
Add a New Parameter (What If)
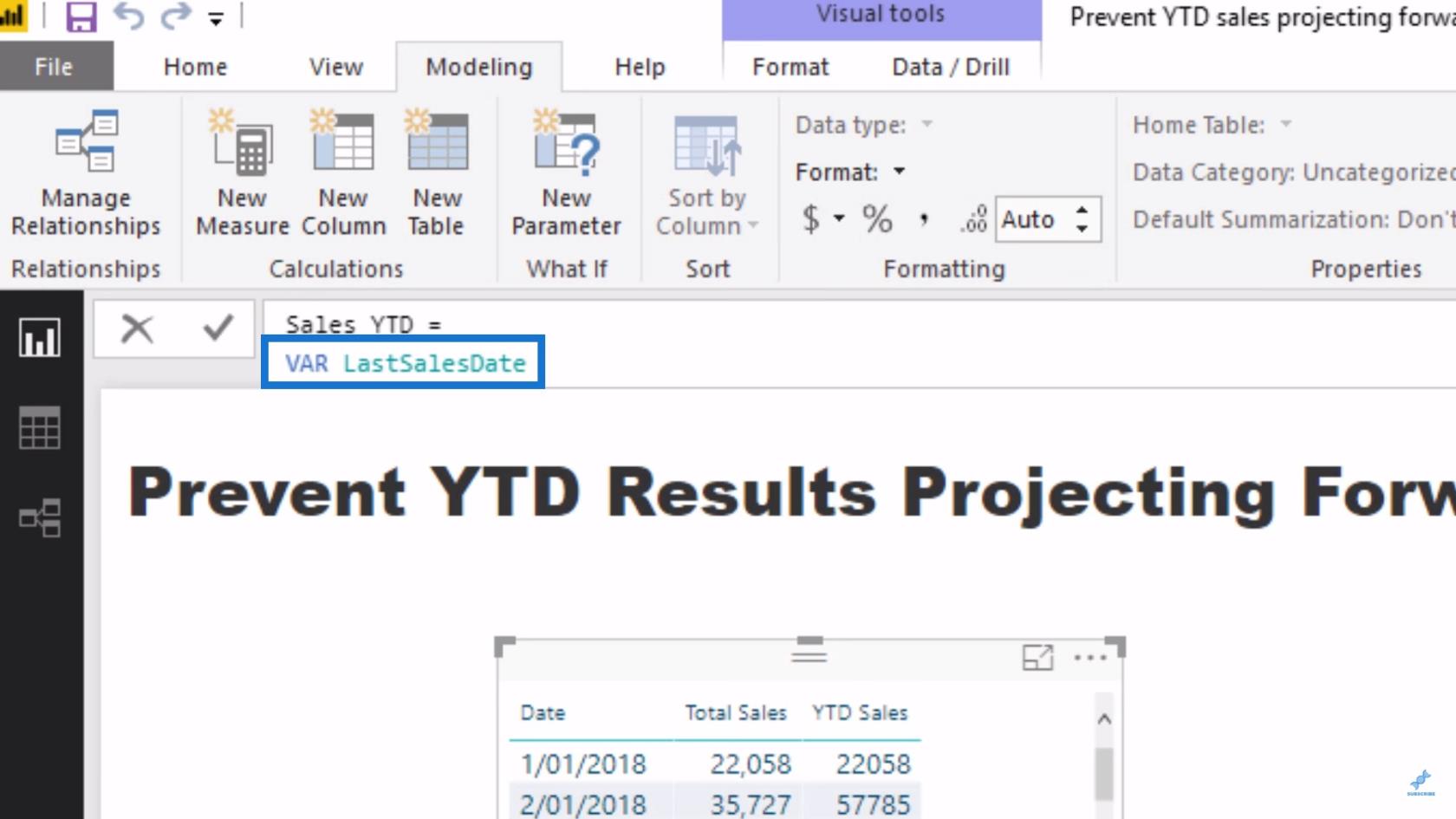click(x=566, y=173)
